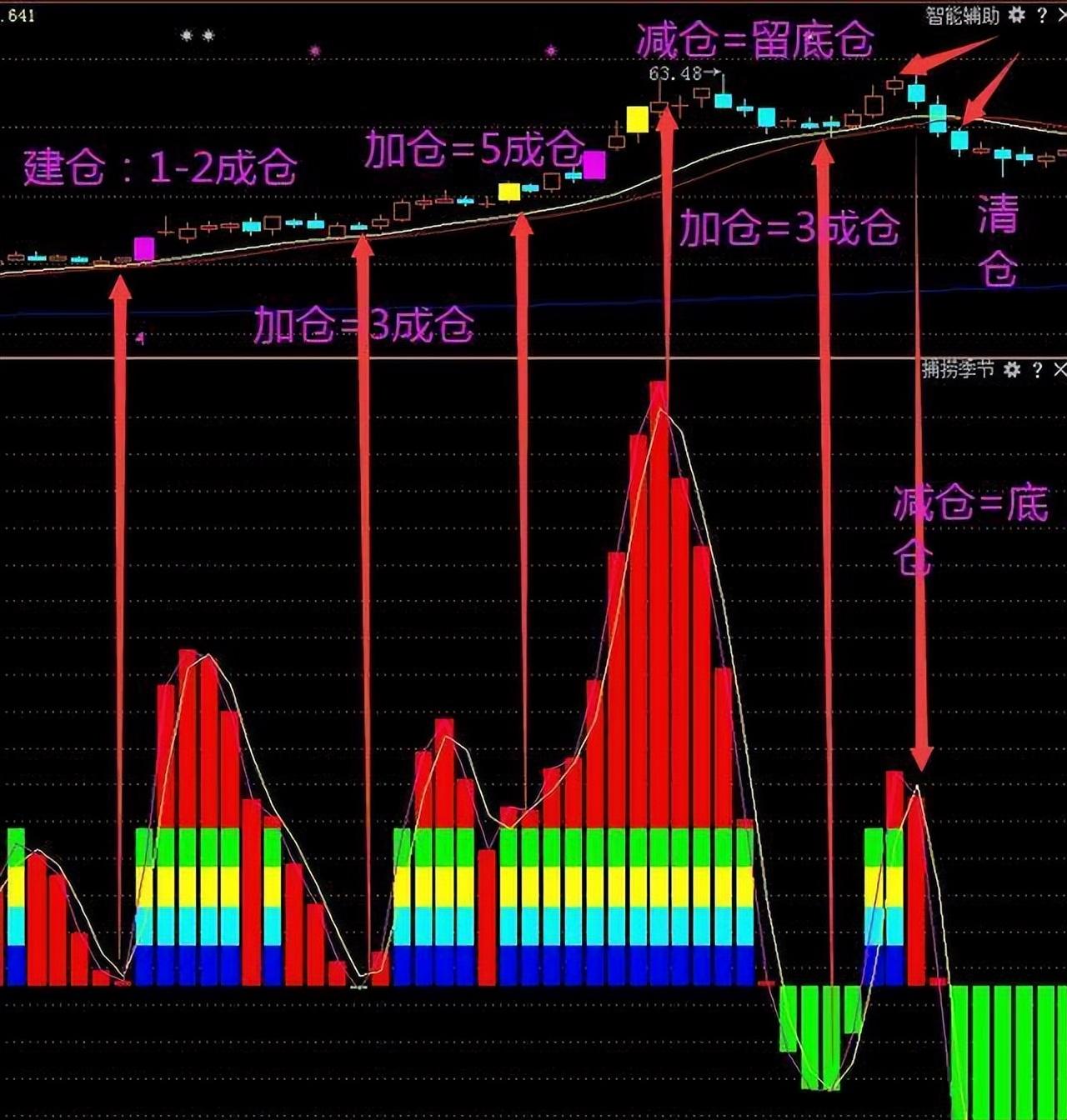
Task: Click help question mark beside 捕捞季节
Action: pyautogui.click(x=1037, y=370)
